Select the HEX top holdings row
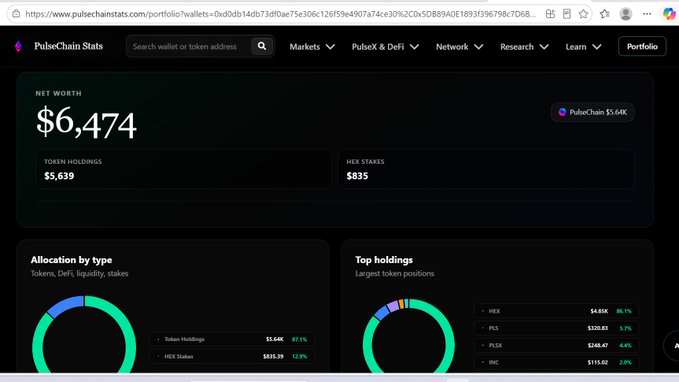The image size is (679, 382). pyautogui.click(x=556, y=311)
